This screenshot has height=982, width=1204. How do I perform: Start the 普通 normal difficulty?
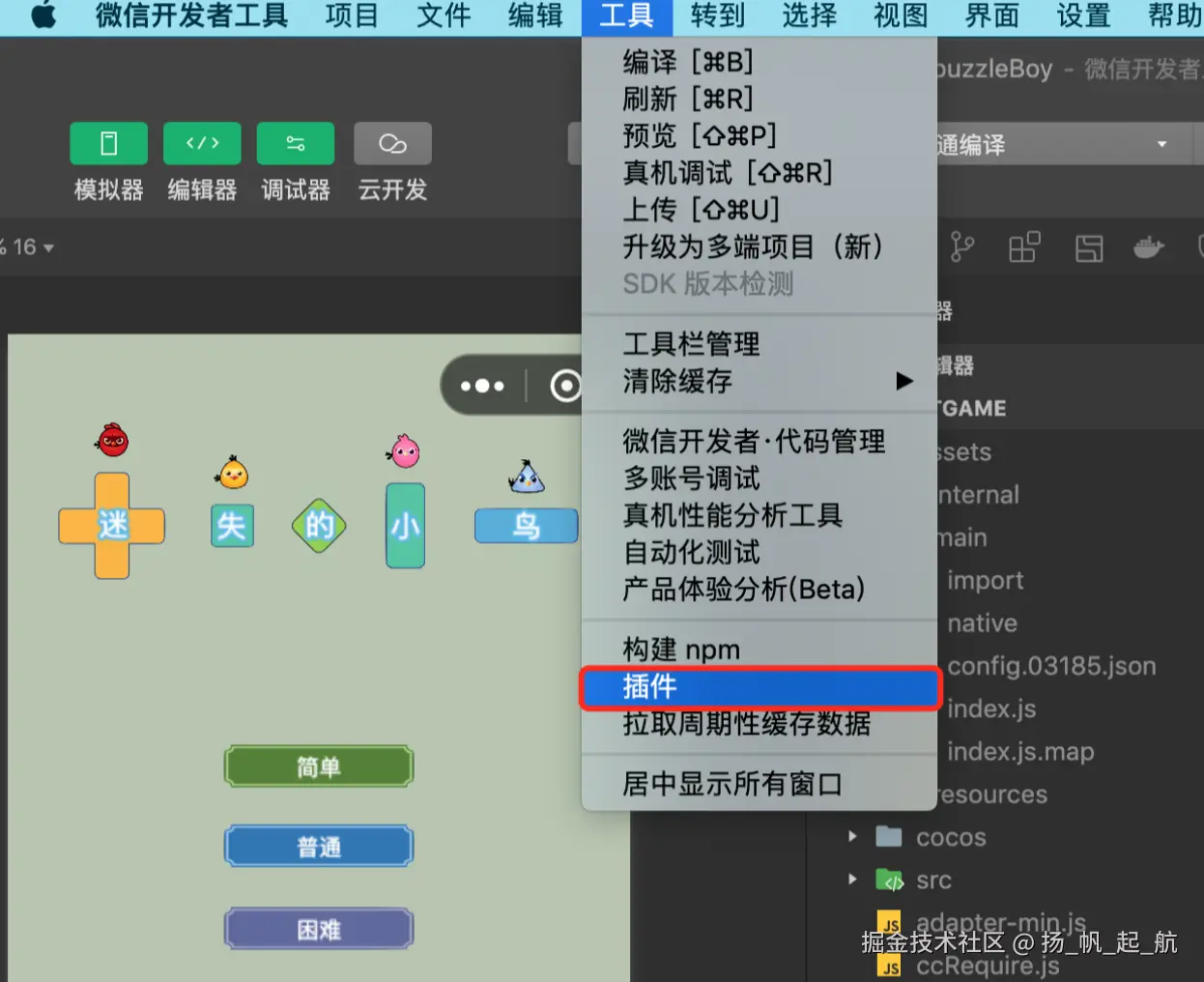[x=319, y=848]
